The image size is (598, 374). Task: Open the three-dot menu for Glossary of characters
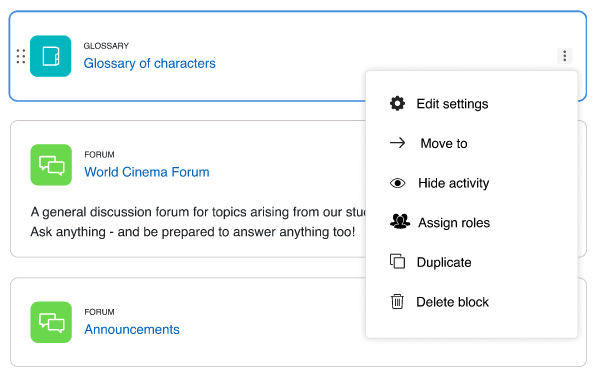tap(565, 56)
